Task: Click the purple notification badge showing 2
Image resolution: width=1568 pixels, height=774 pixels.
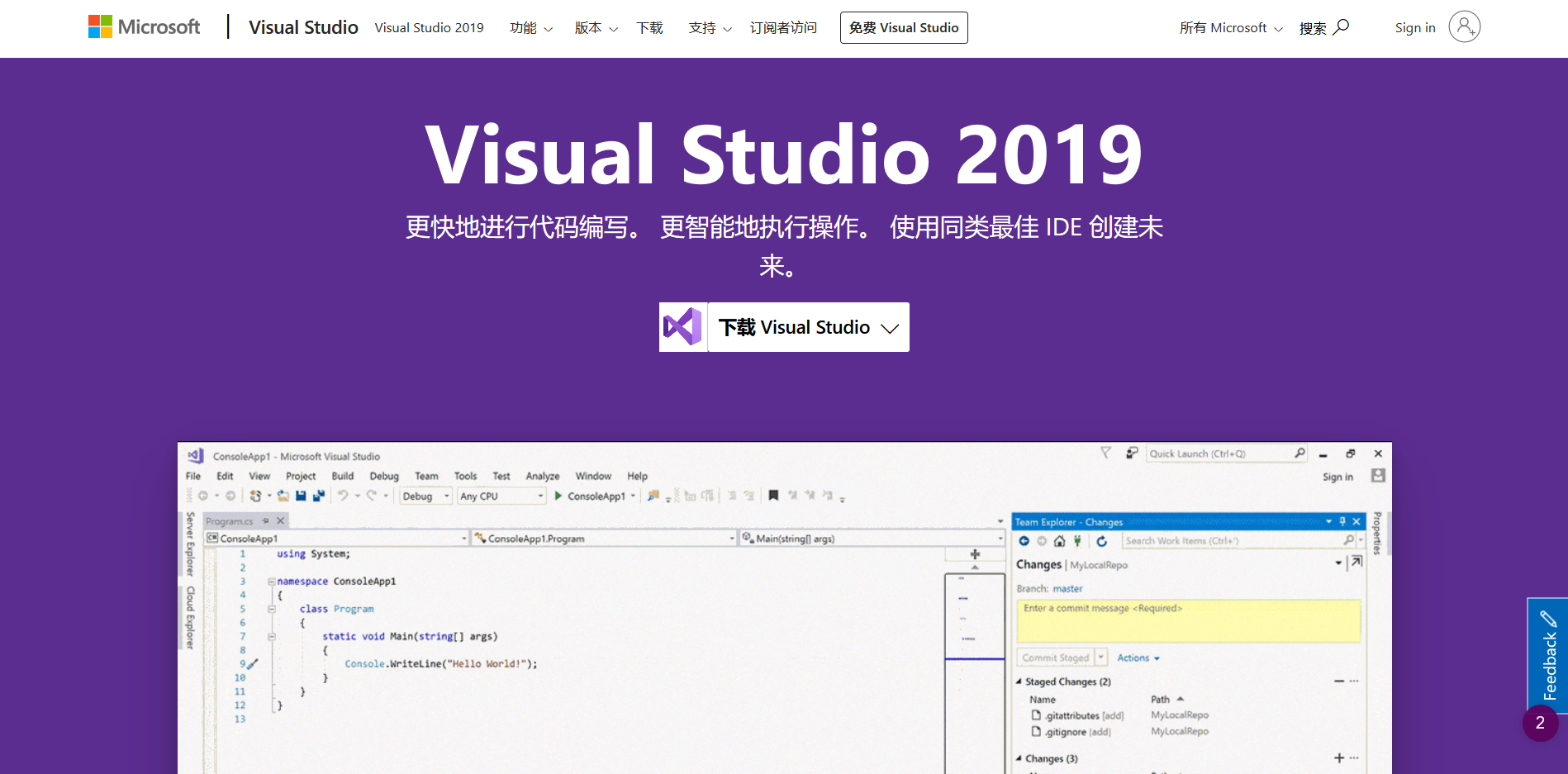Action: coord(1540,723)
